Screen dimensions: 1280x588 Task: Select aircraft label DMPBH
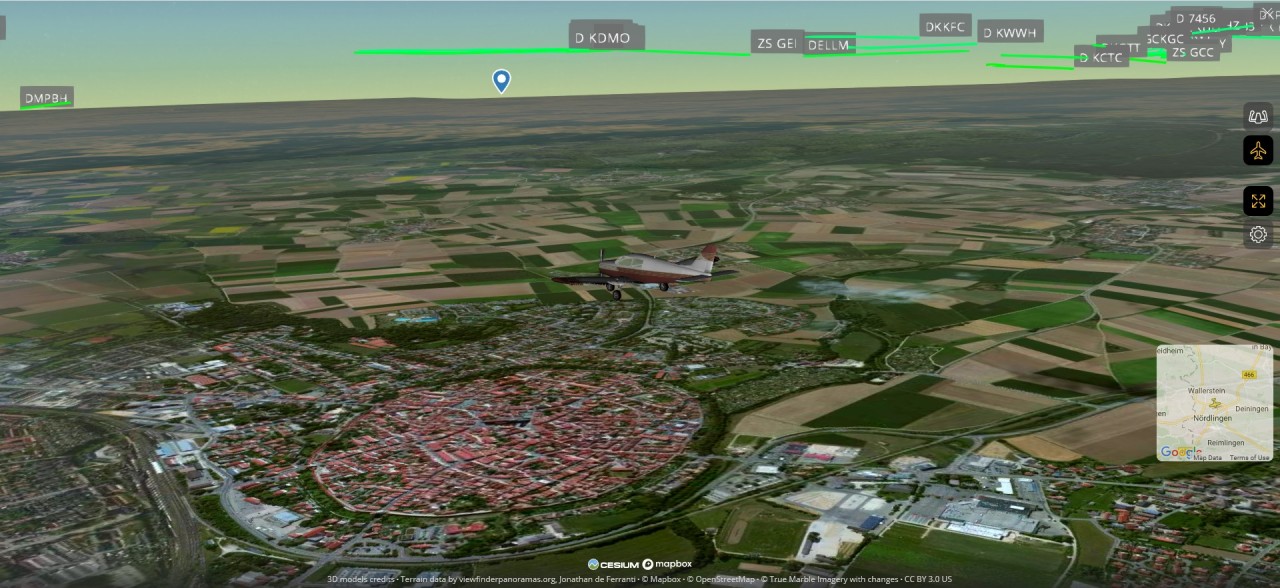click(x=47, y=98)
